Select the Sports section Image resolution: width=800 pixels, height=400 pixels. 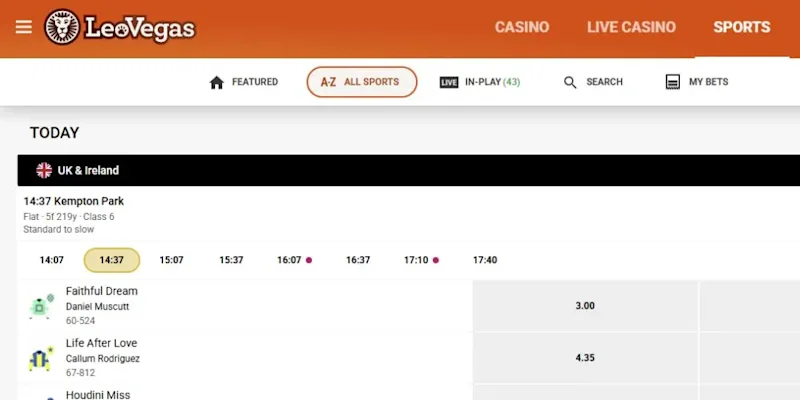[x=742, y=27]
